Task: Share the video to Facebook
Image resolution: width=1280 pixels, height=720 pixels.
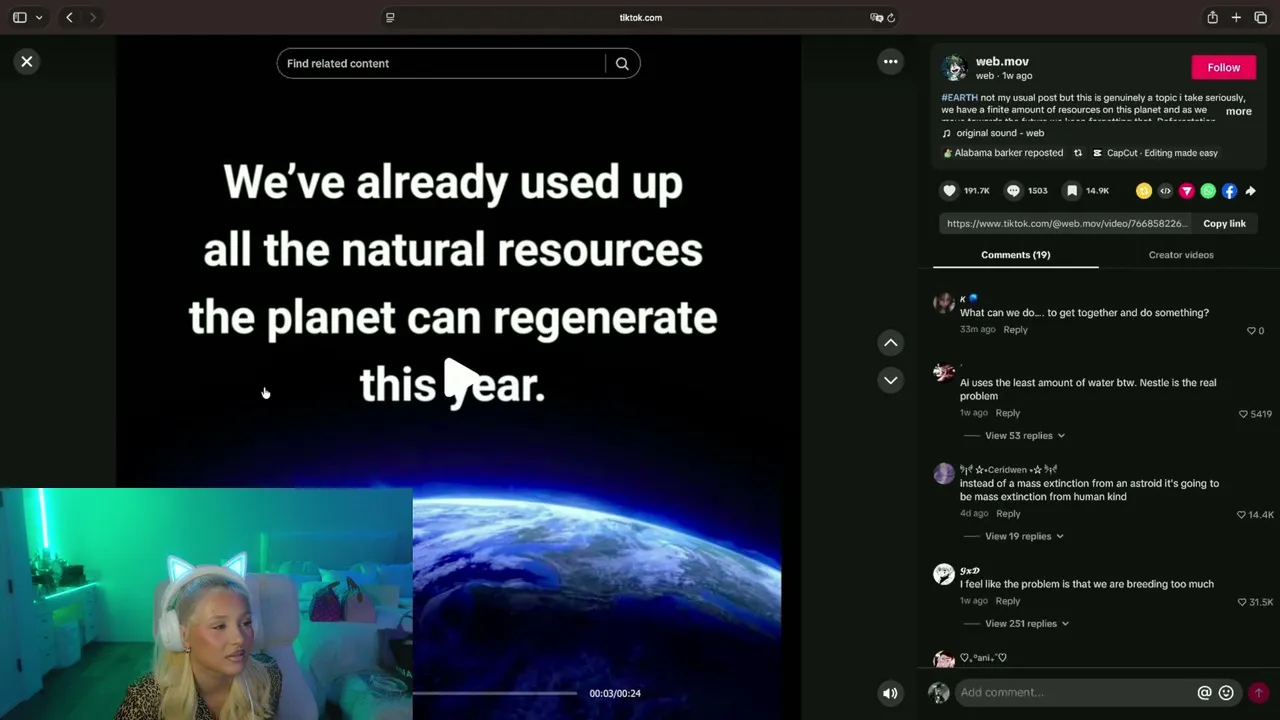Action: 1229,191
